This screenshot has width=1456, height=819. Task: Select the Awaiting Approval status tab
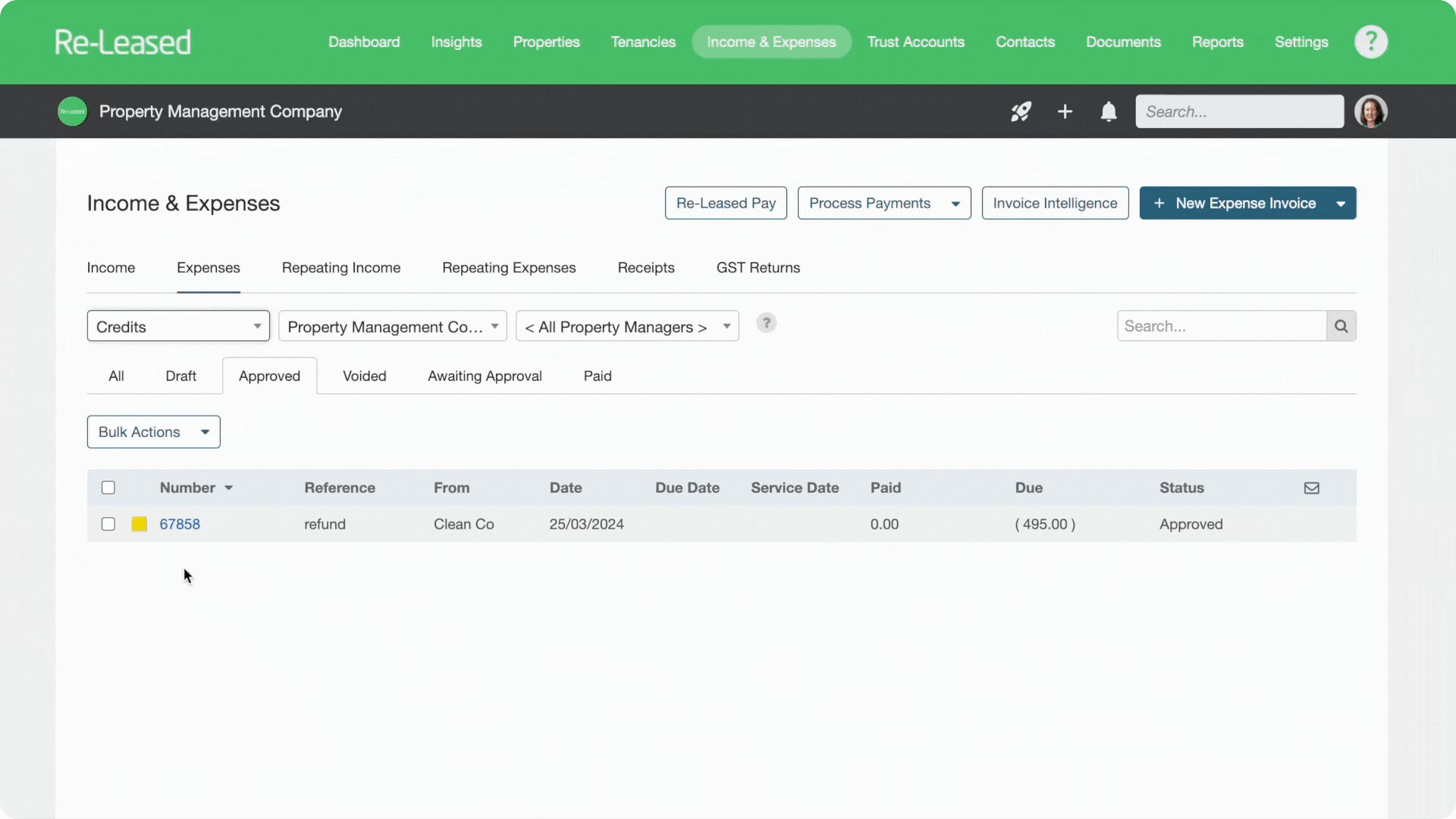[485, 376]
